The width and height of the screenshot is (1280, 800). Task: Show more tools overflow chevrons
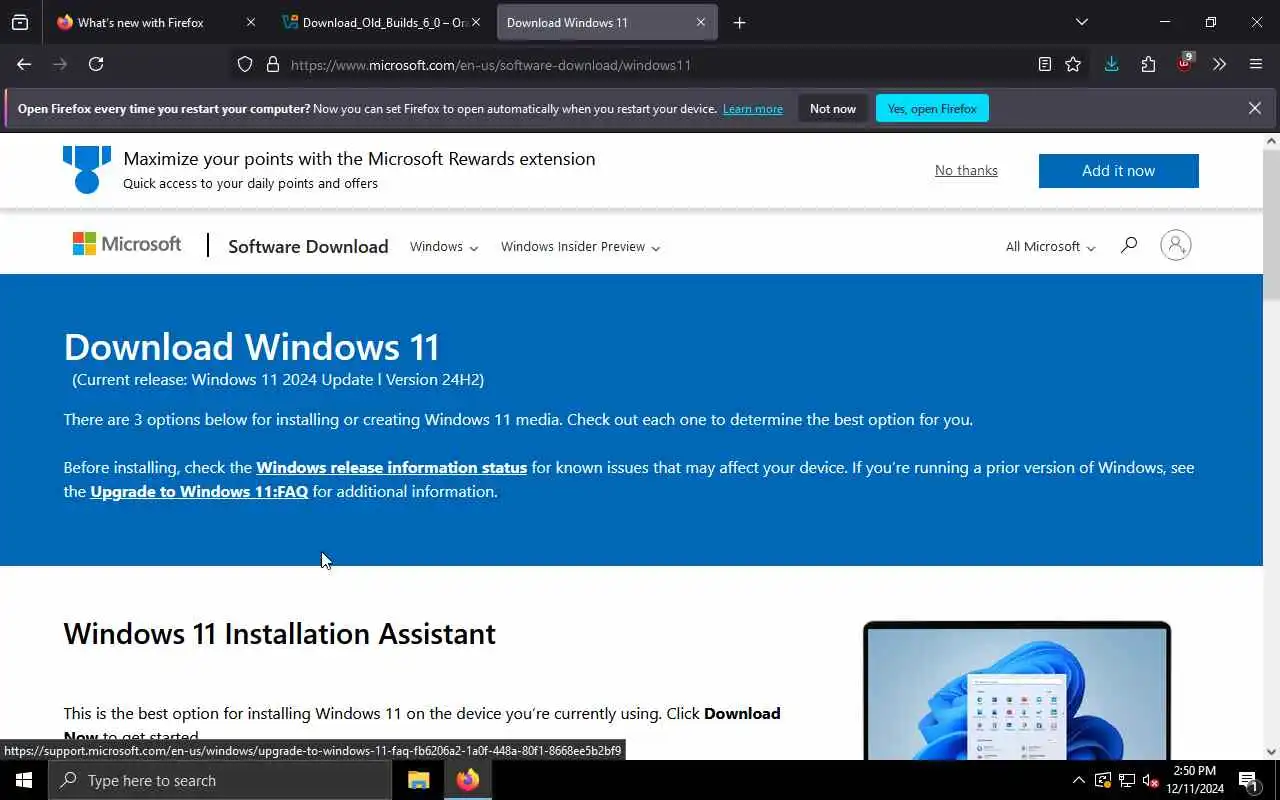[1219, 64]
